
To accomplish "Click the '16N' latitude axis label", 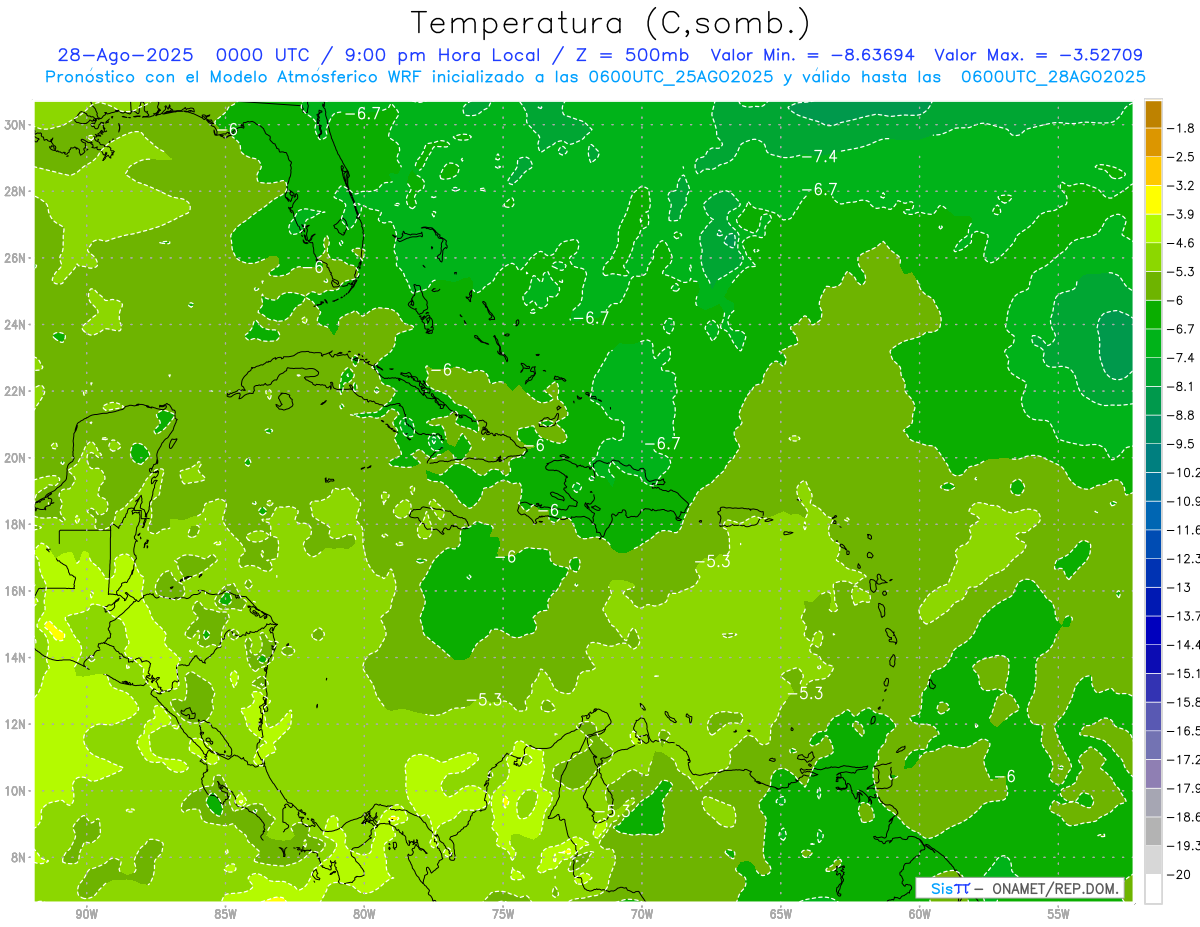I will pos(15,591).
